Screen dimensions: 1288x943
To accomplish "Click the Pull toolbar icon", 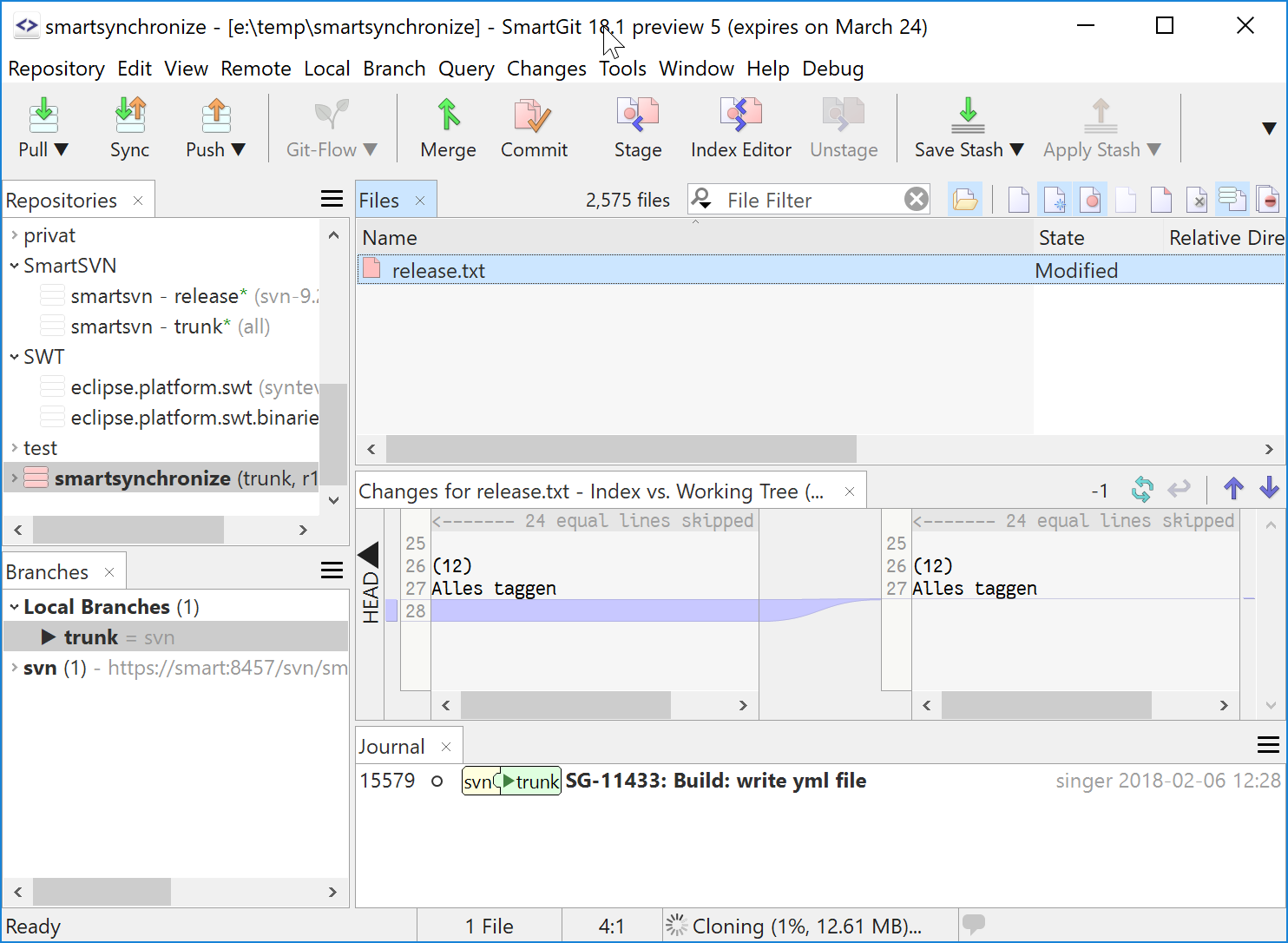I will [43, 115].
